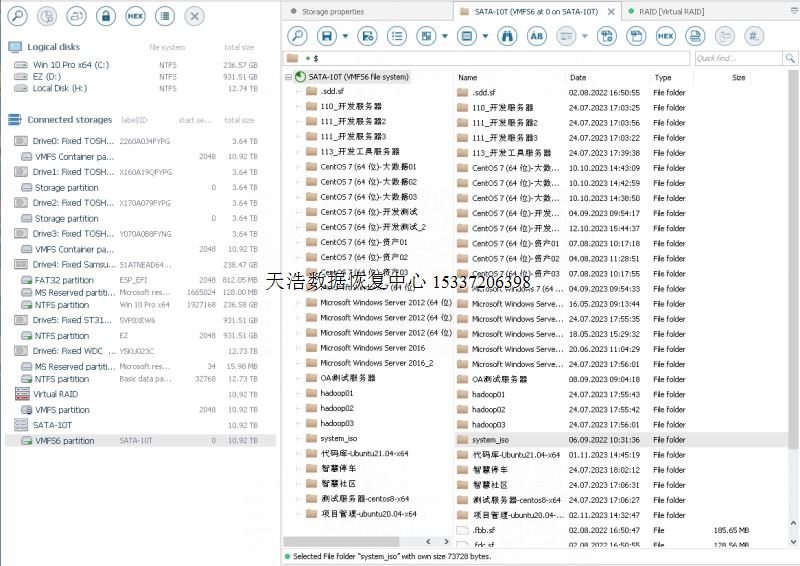Image resolution: width=800 pixels, height=566 pixels.
Task: Select the Virtual RAID storage entry
Action: coord(58,394)
